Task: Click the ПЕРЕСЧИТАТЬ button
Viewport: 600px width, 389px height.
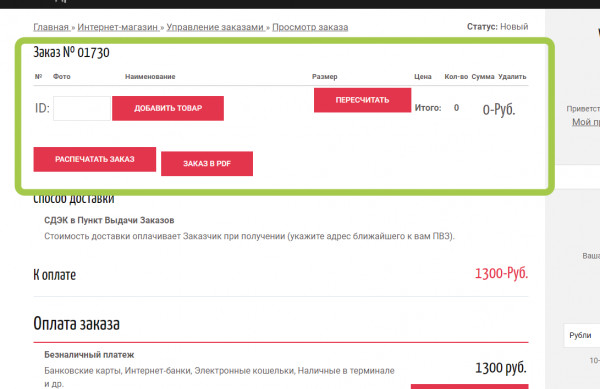Action: tap(362, 100)
